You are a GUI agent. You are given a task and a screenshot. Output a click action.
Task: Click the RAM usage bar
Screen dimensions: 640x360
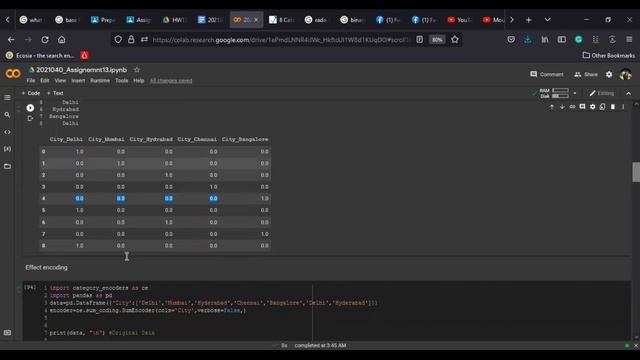560,90
